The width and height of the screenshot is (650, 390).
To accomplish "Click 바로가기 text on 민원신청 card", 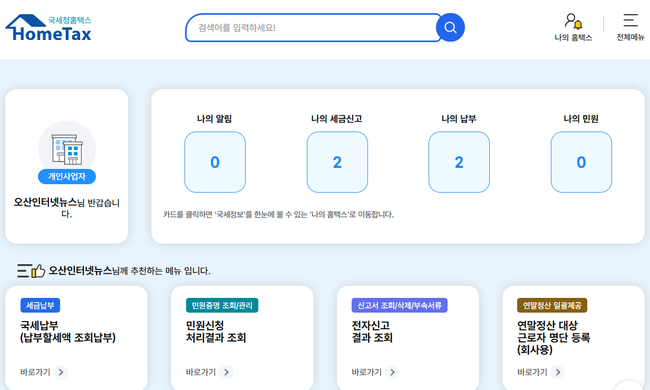I will (x=201, y=372).
